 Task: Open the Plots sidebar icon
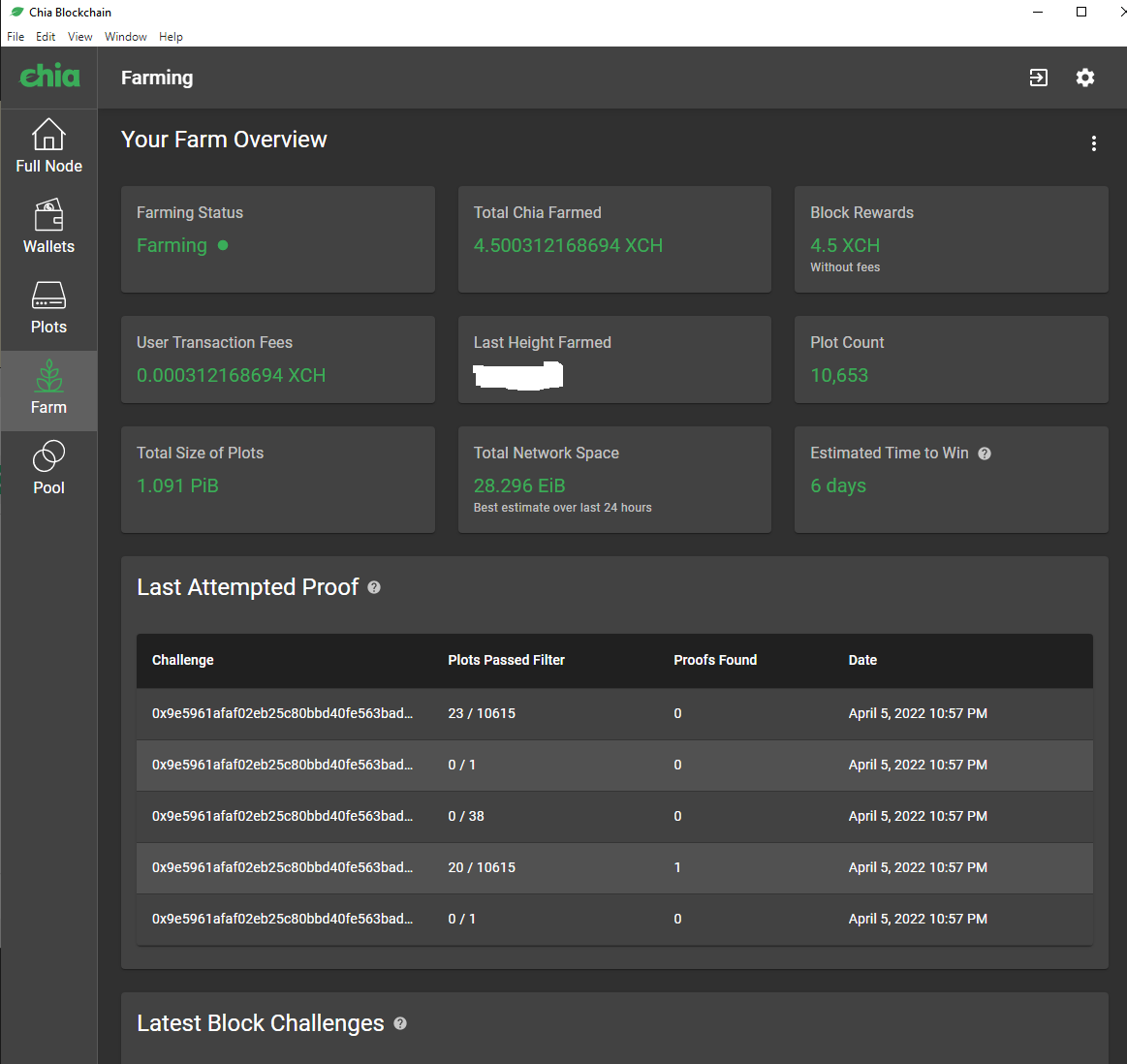[x=48, y=307]
